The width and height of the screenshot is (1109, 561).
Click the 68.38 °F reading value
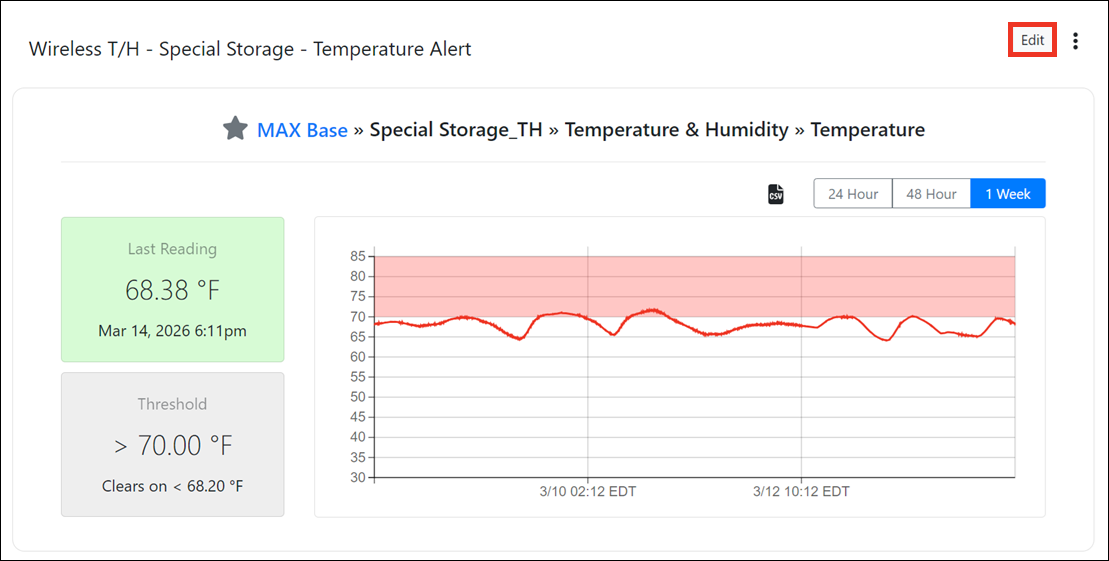pos(172,291)
